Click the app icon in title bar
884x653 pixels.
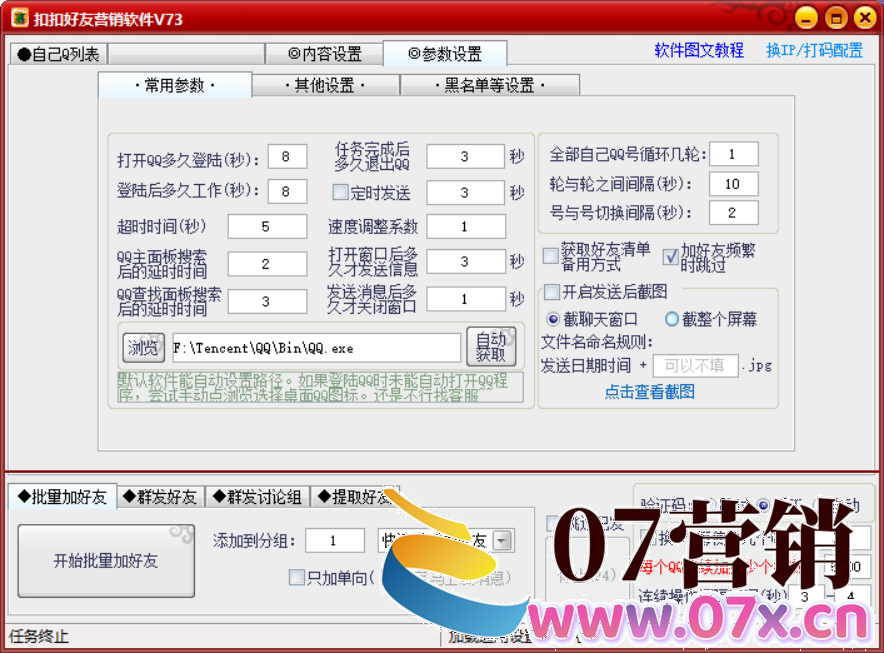click(x=19, y=18)
